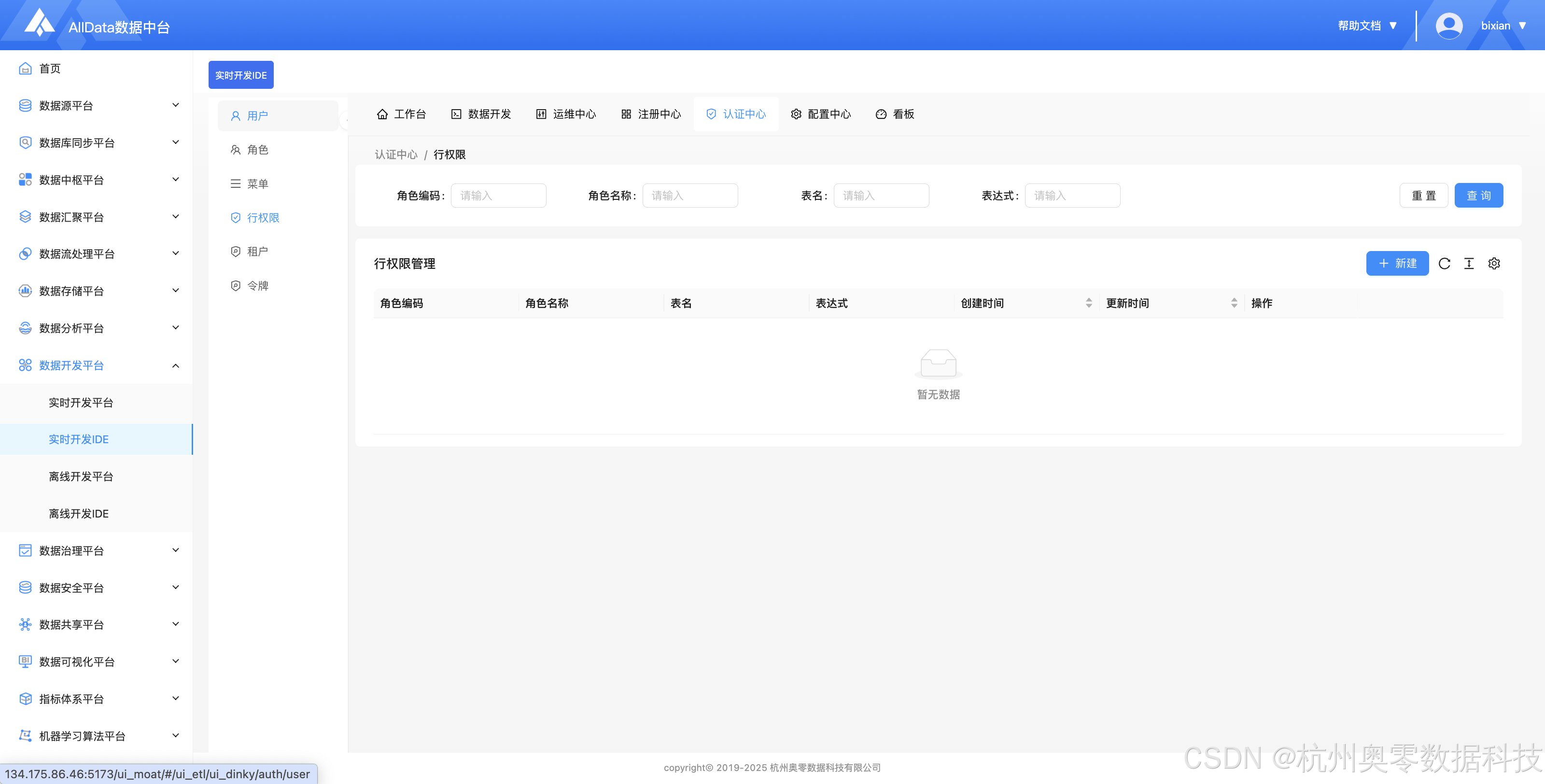Screen dimensions: 1545x784
Task: Click the 首页 home icon in sidebar
Action: click(x=25, y=69)
